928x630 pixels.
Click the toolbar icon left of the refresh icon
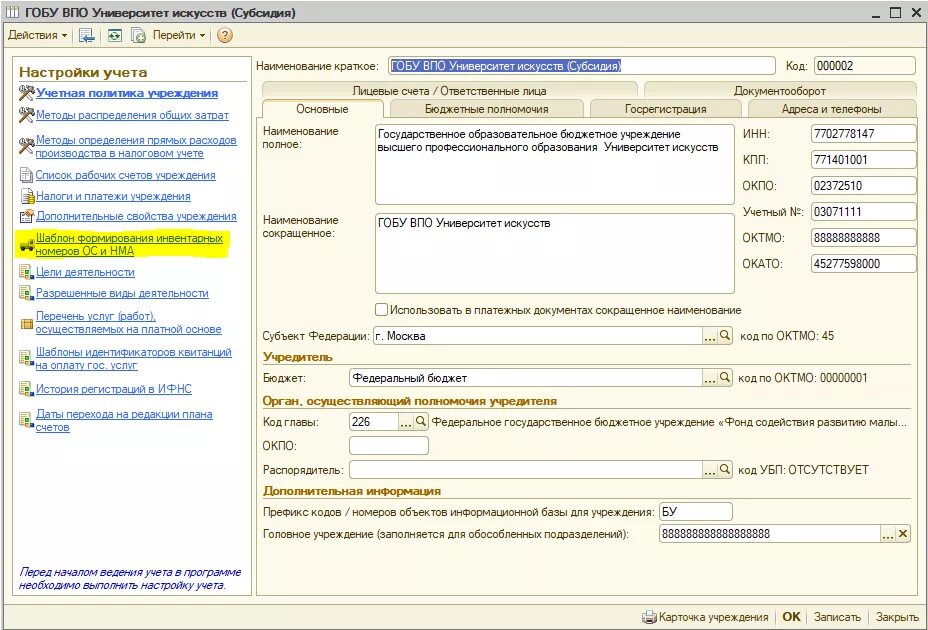[87, 36]
